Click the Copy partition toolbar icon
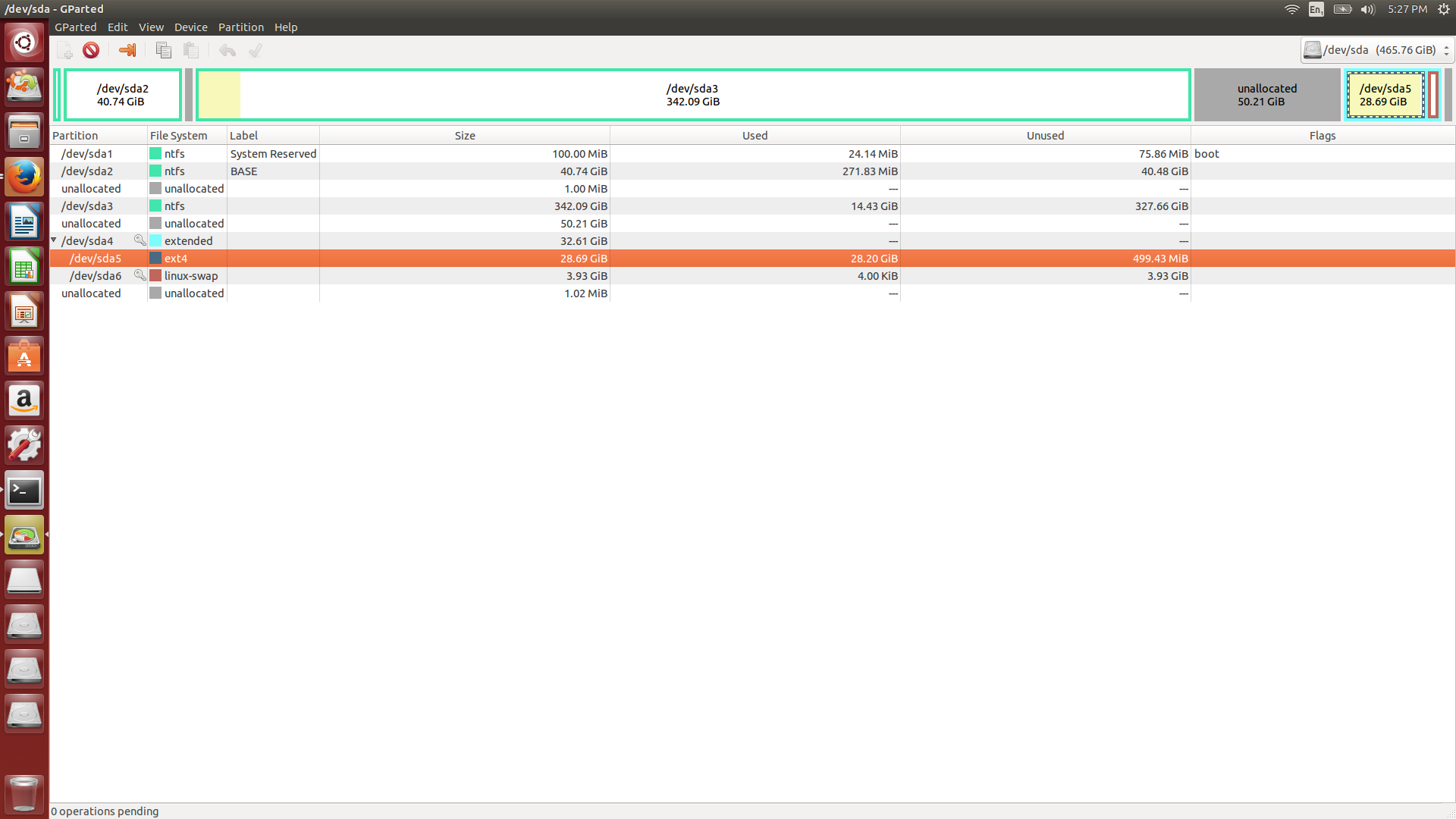The image size is (1456, 819). click(x=163, y=51)
